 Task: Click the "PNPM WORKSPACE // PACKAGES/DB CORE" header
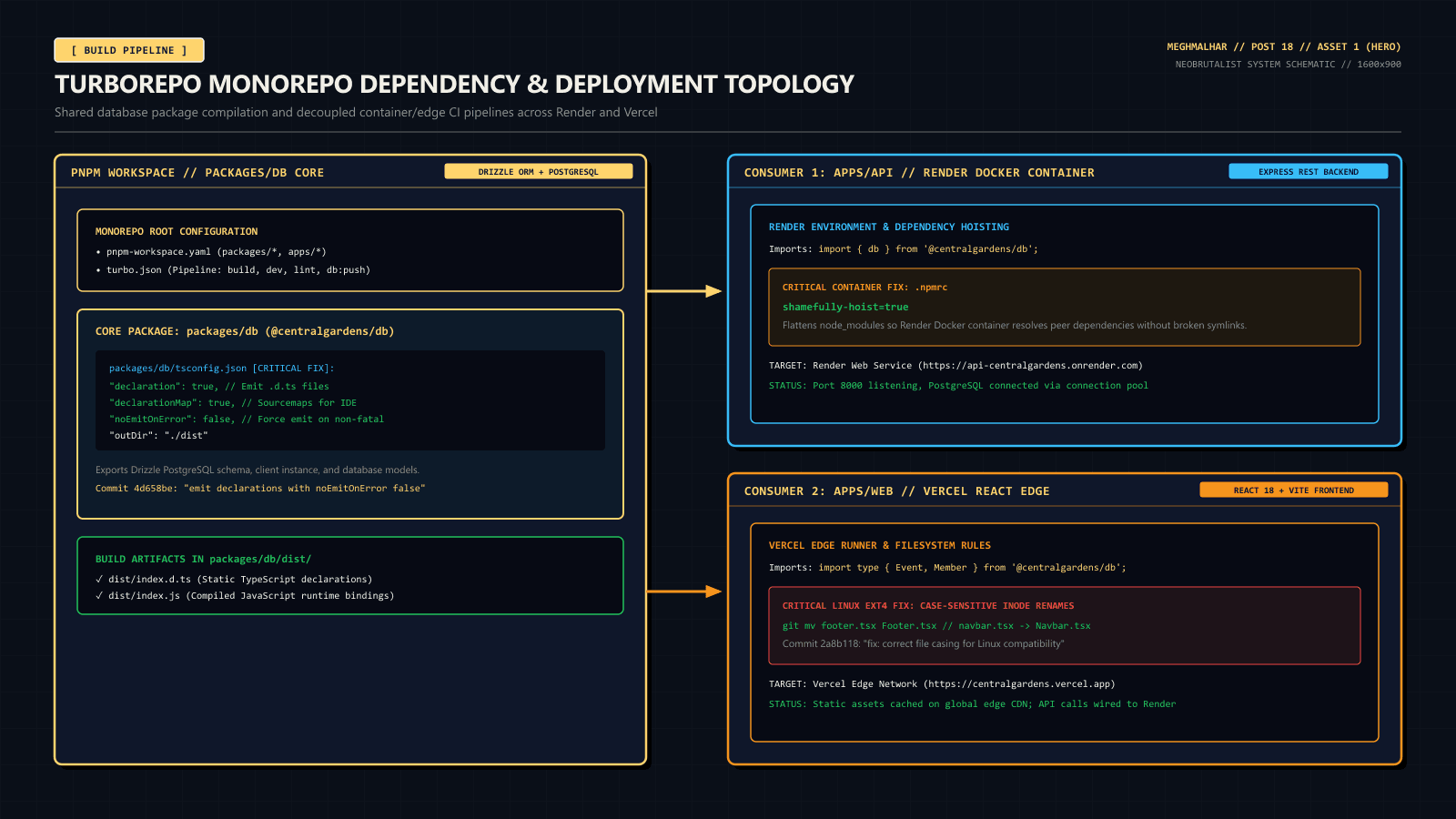click(197, 173)
